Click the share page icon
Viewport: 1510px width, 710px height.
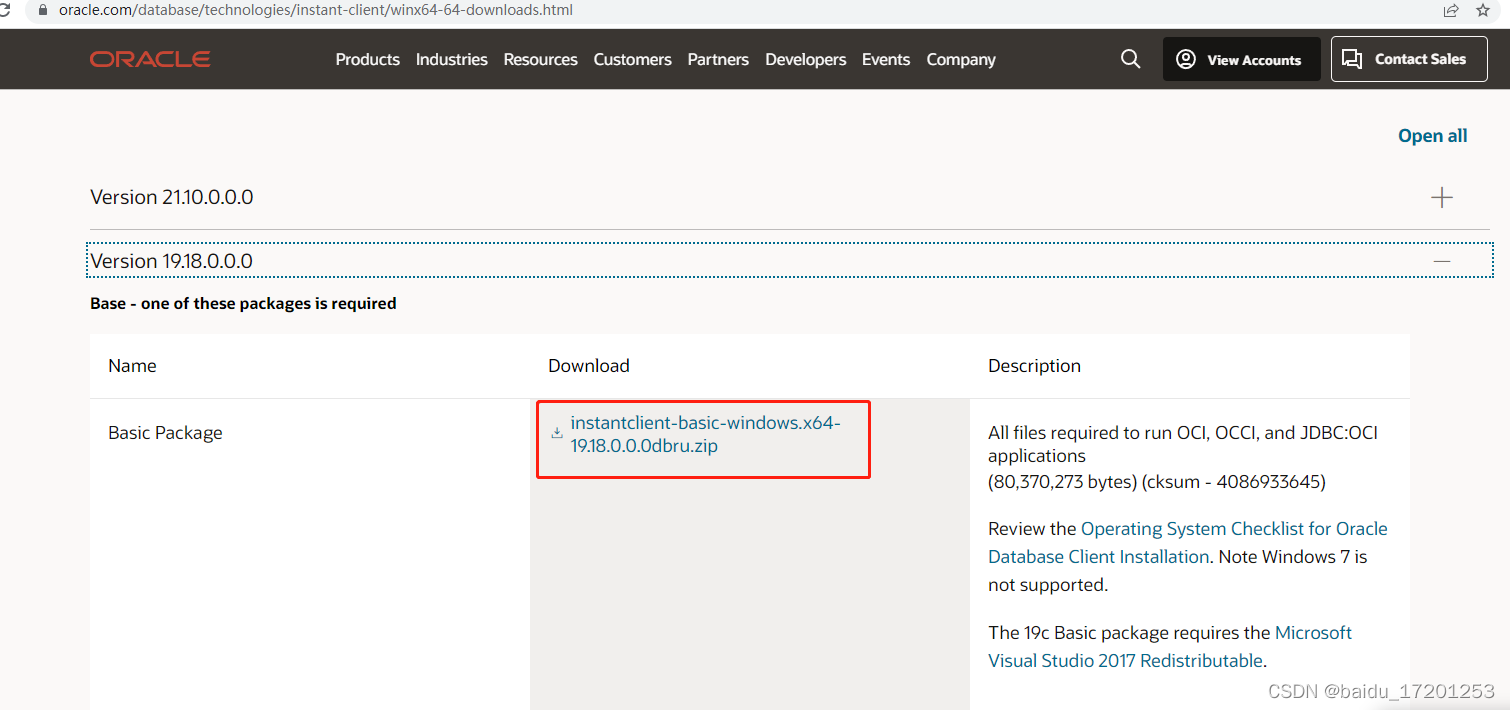coord(1452,10)
